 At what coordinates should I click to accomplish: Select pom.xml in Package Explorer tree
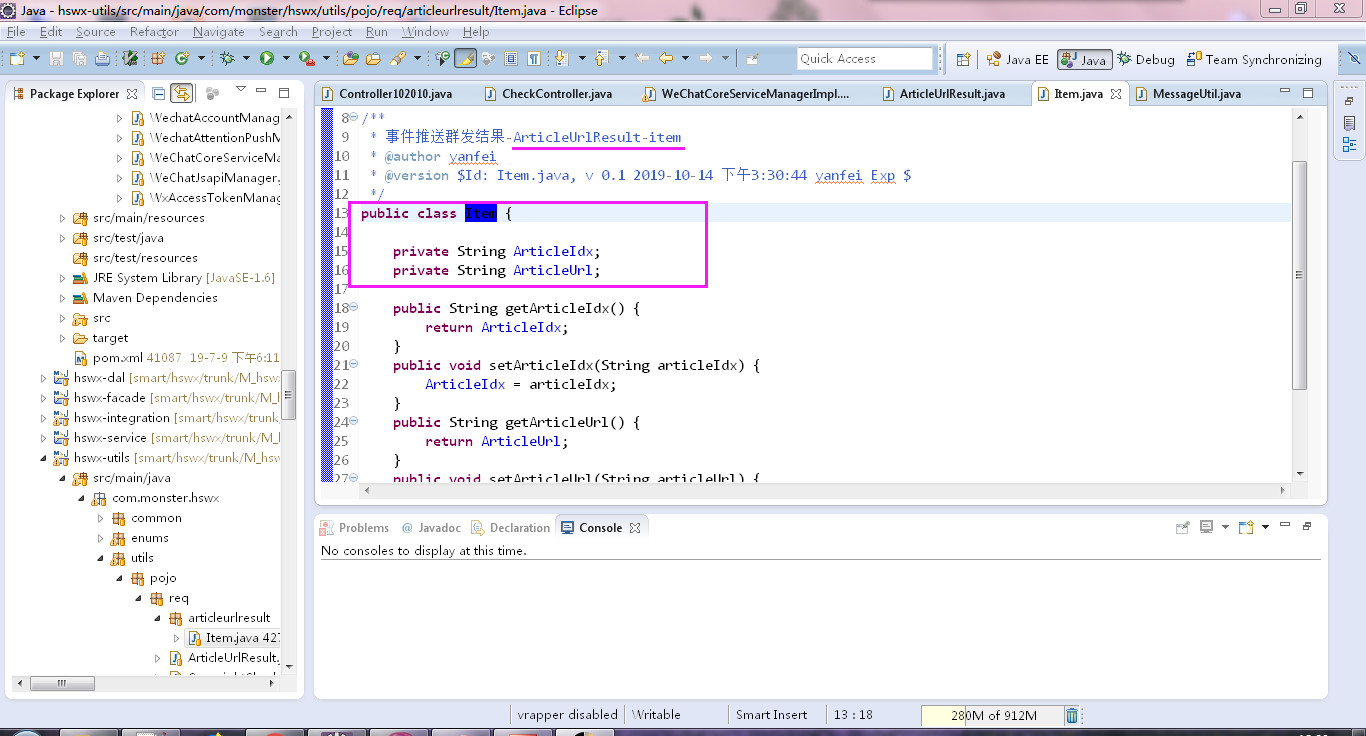tap(175, 358)
